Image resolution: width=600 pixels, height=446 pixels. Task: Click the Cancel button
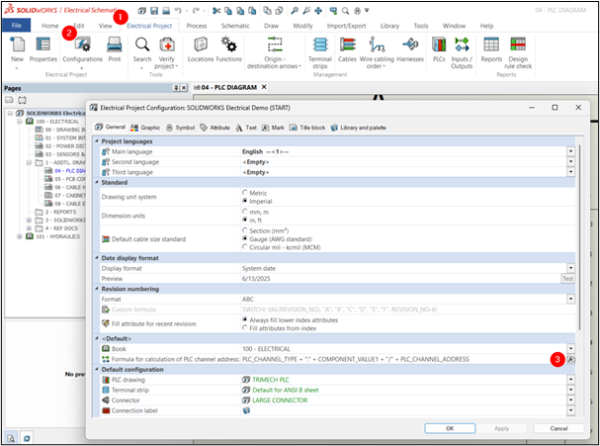click(559, 428)
